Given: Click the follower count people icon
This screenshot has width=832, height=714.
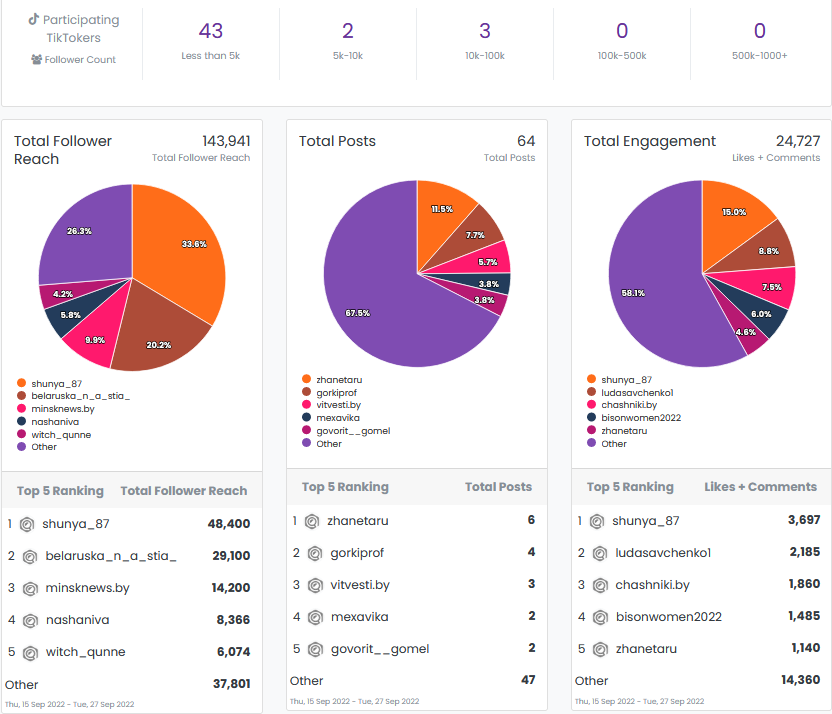Looking at the screenshot, I should [x=36, y=60].
